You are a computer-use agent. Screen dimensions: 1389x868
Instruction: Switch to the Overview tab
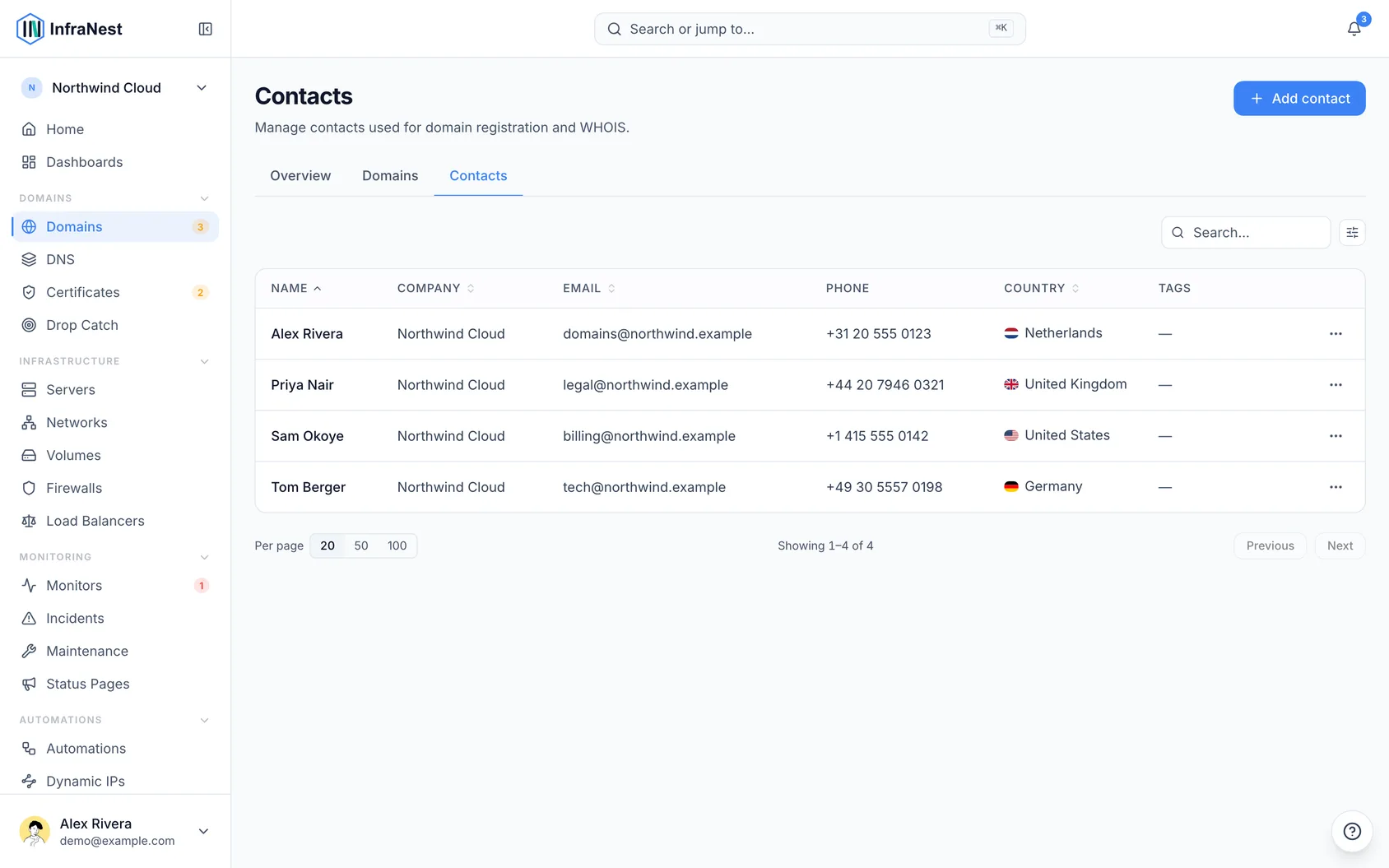[300, 175]
